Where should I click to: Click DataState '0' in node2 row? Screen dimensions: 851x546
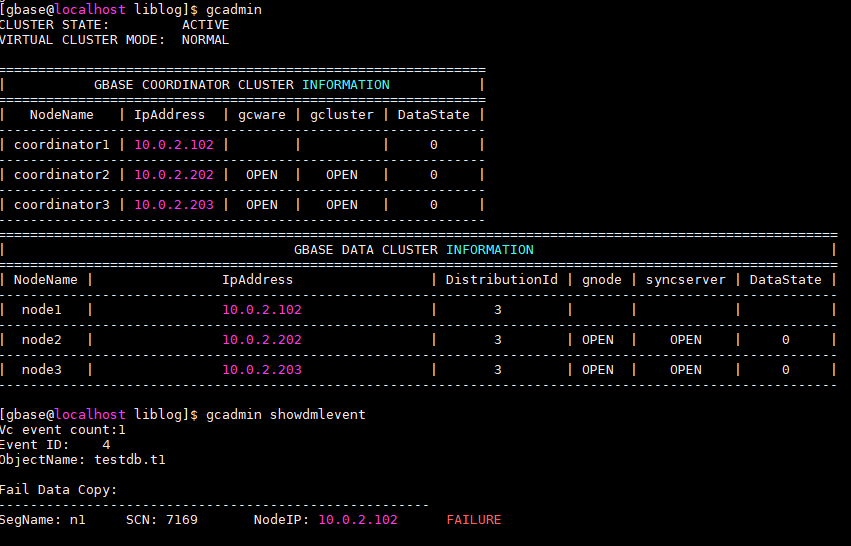[x=785, y=340]
